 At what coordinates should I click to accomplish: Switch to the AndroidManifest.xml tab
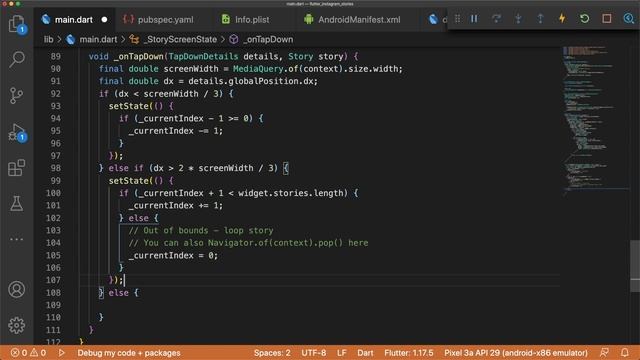359,20
